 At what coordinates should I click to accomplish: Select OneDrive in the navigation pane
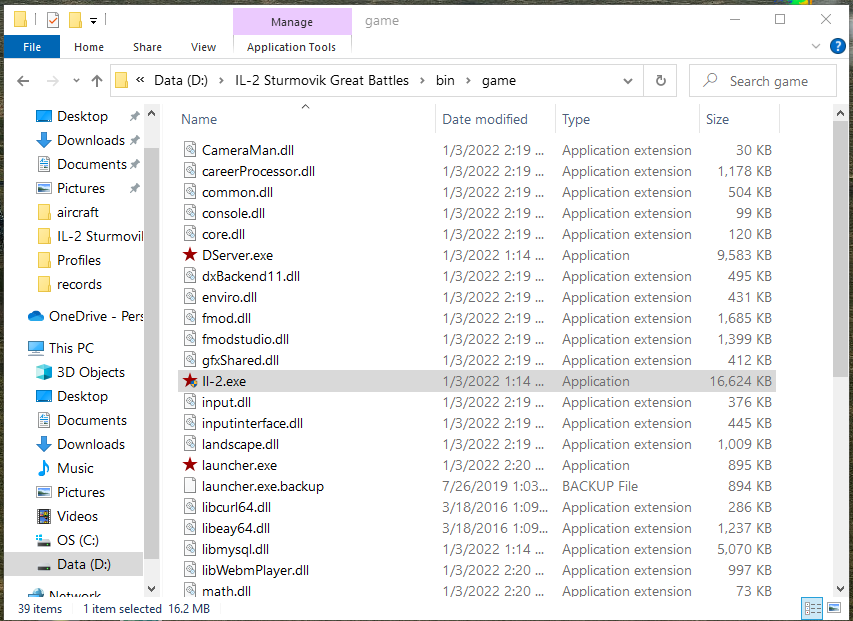tap(86, 316)
